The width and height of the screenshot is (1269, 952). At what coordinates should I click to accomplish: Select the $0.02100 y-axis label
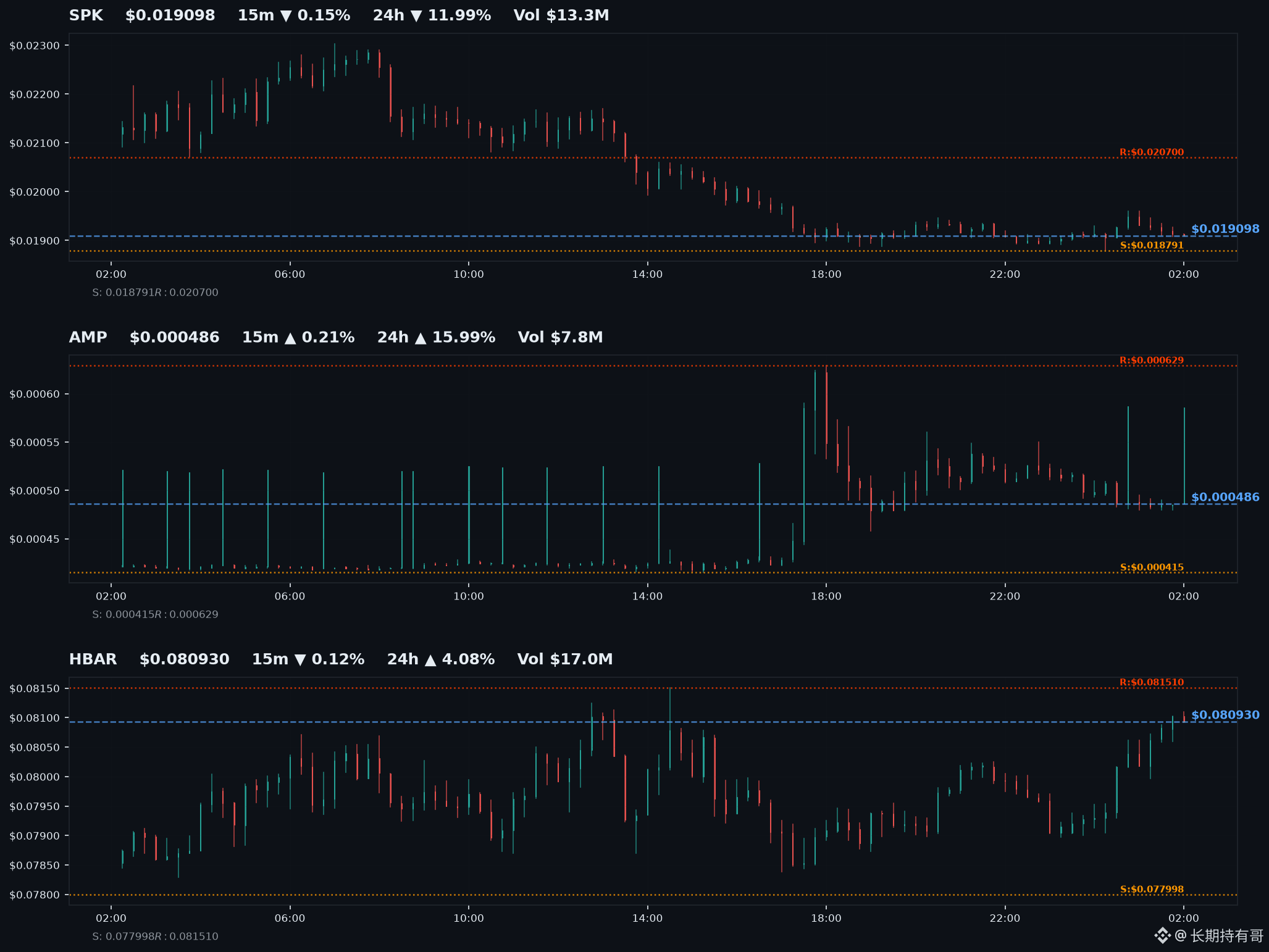tap(35, 143)
